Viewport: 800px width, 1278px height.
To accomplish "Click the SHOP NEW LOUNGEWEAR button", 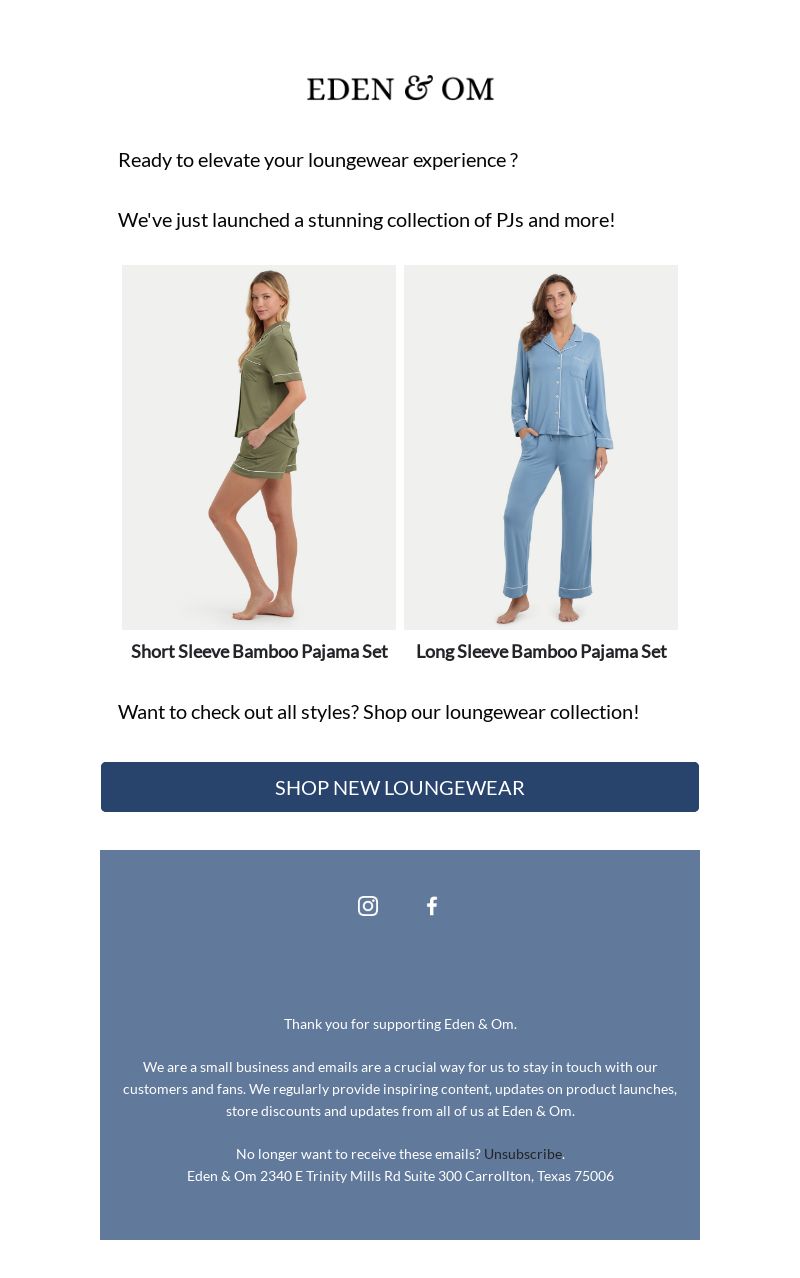I will point(400,787).
